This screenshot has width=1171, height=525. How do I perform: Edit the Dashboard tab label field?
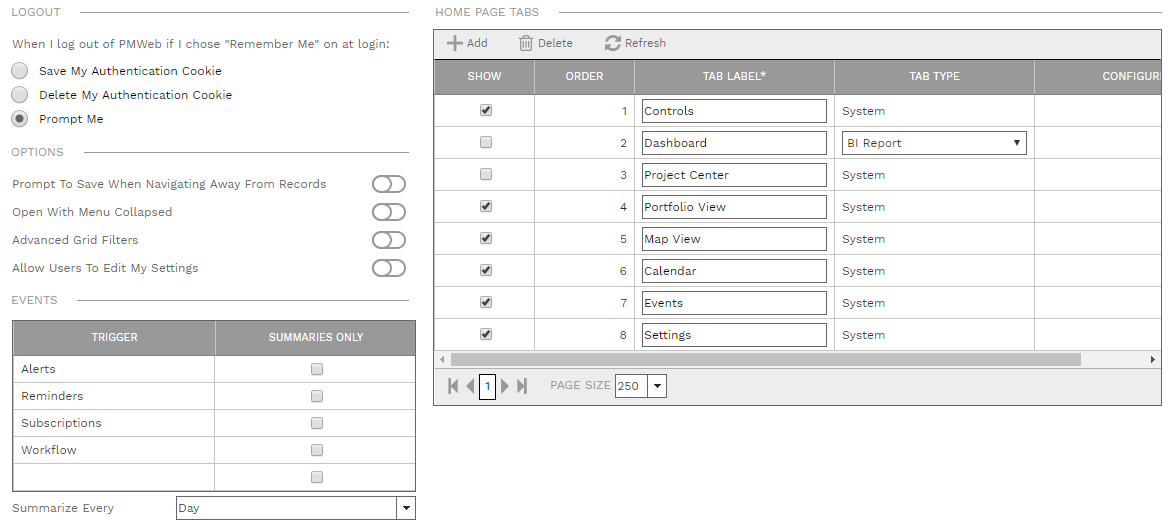(734, 143)
